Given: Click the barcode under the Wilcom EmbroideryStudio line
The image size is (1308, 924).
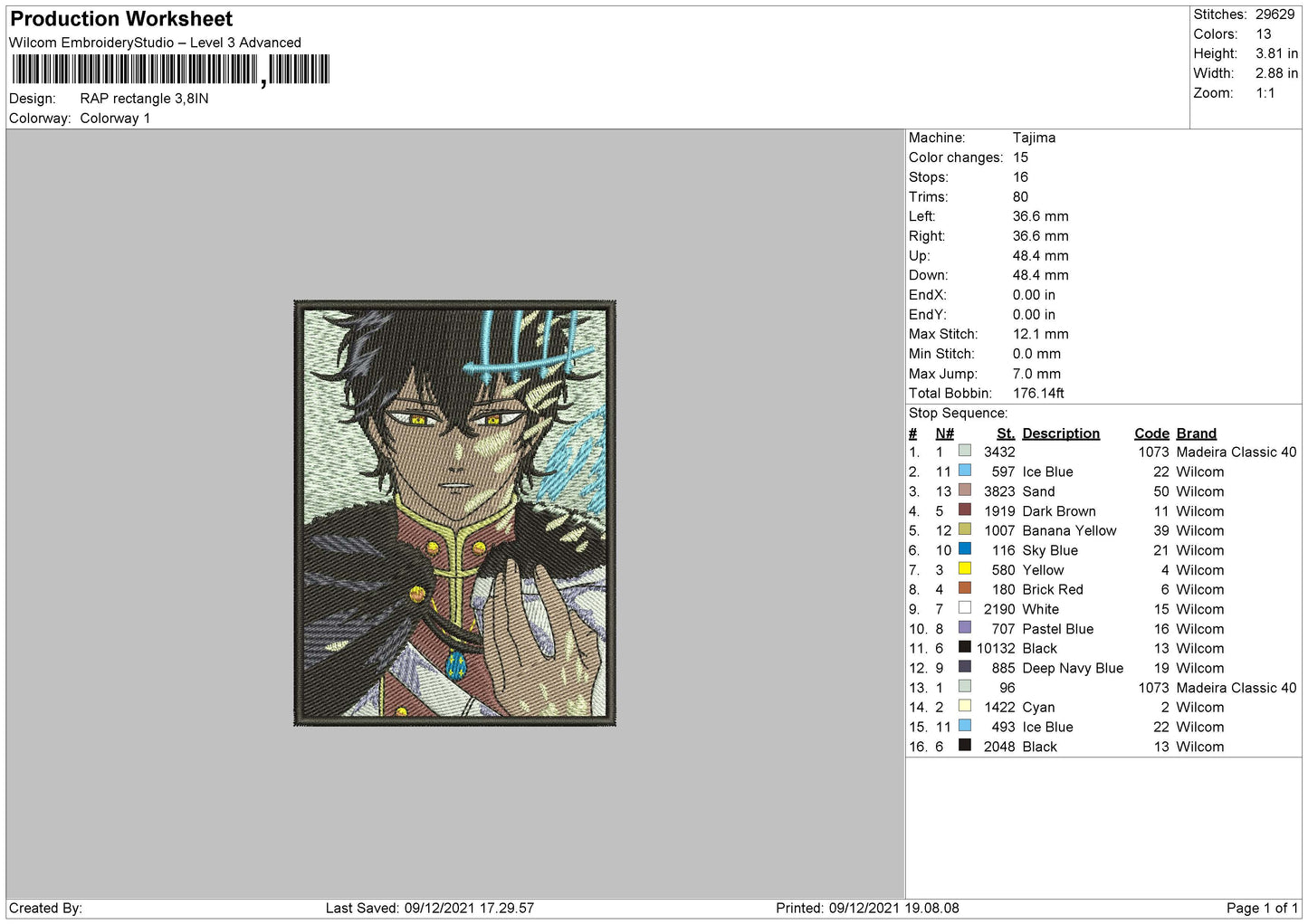Looking at the screenshot, I should pyautogui.click(x=170, y=70).
